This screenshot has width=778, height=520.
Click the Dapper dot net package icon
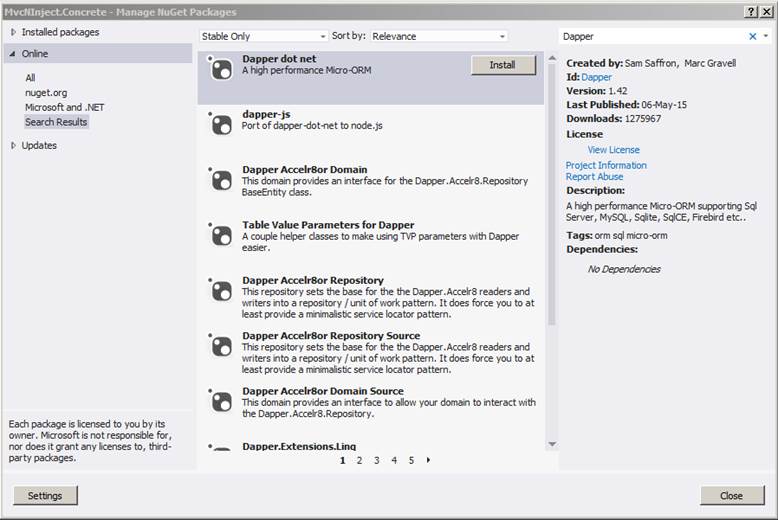pyautogui.click(x=221, y=69)
